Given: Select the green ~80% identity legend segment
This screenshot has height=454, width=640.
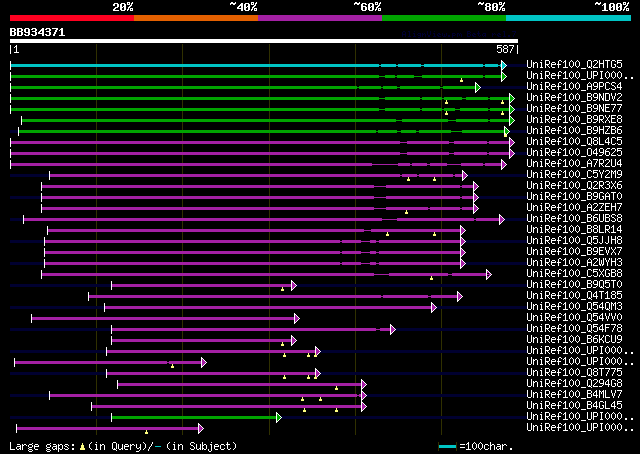Looking at the screenshot, I should (444, 18).
